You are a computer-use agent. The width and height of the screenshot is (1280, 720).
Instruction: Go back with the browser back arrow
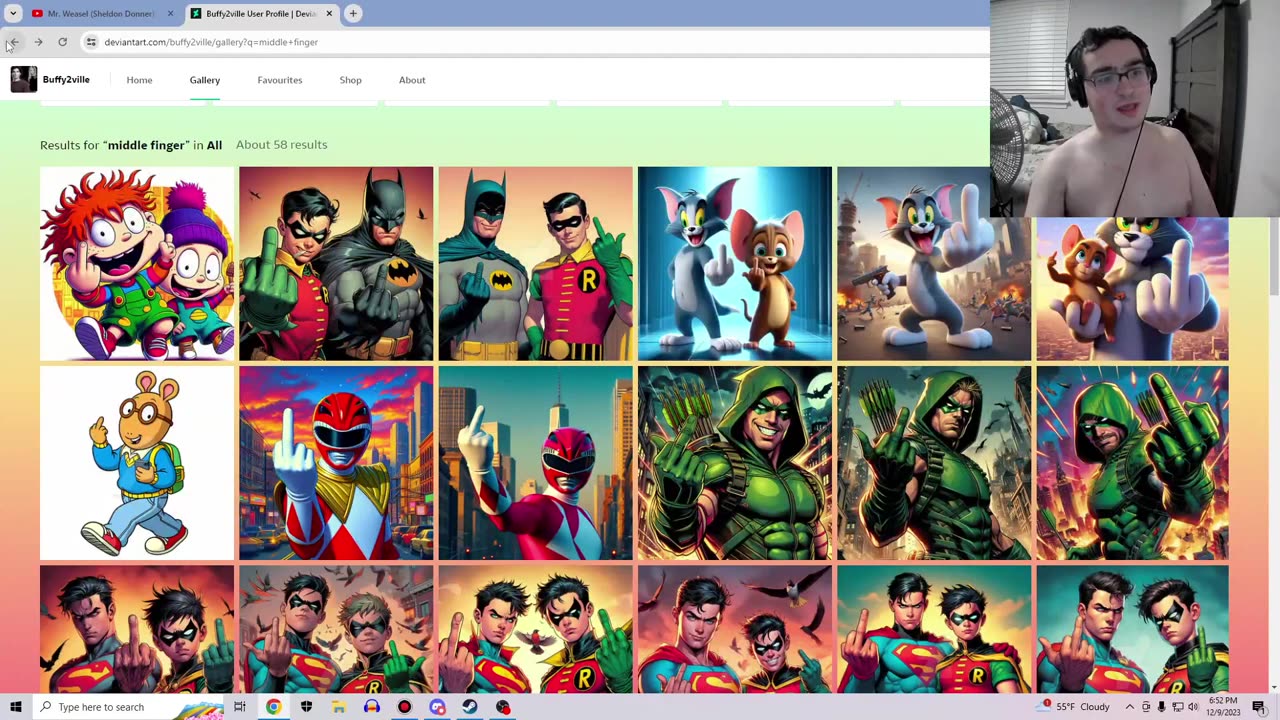point(13,42)
